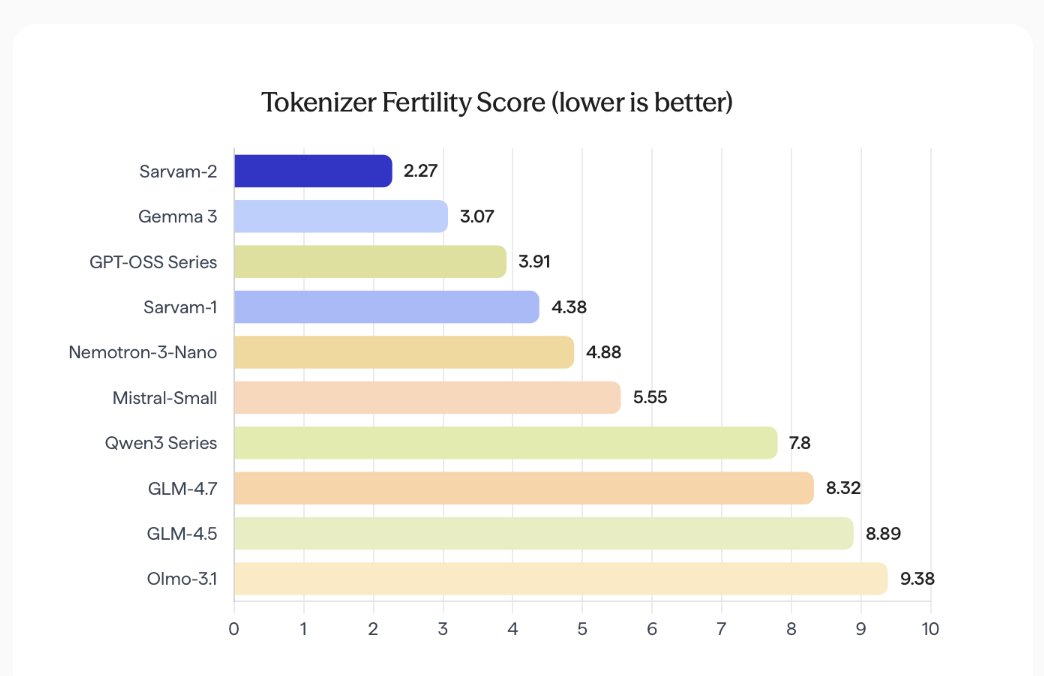
Task: Click the GLM-4.7 orange bar
Action: (523, 488)
